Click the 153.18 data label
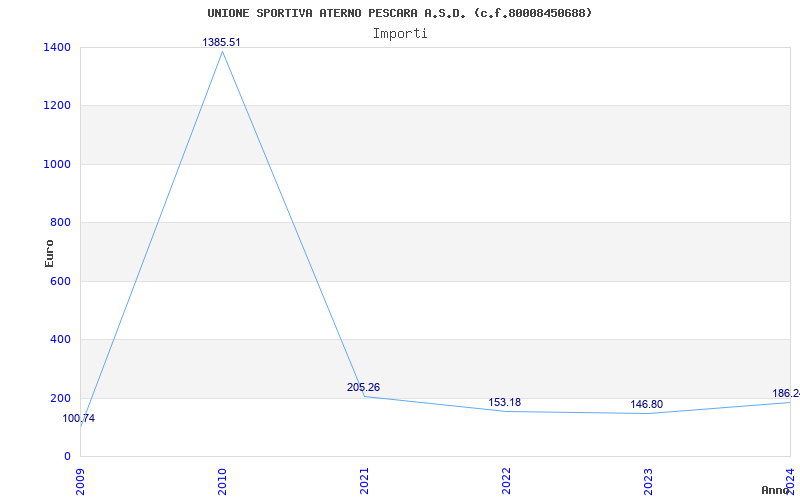The height and width of the screenshot is (500, 800). pos(505,402)
